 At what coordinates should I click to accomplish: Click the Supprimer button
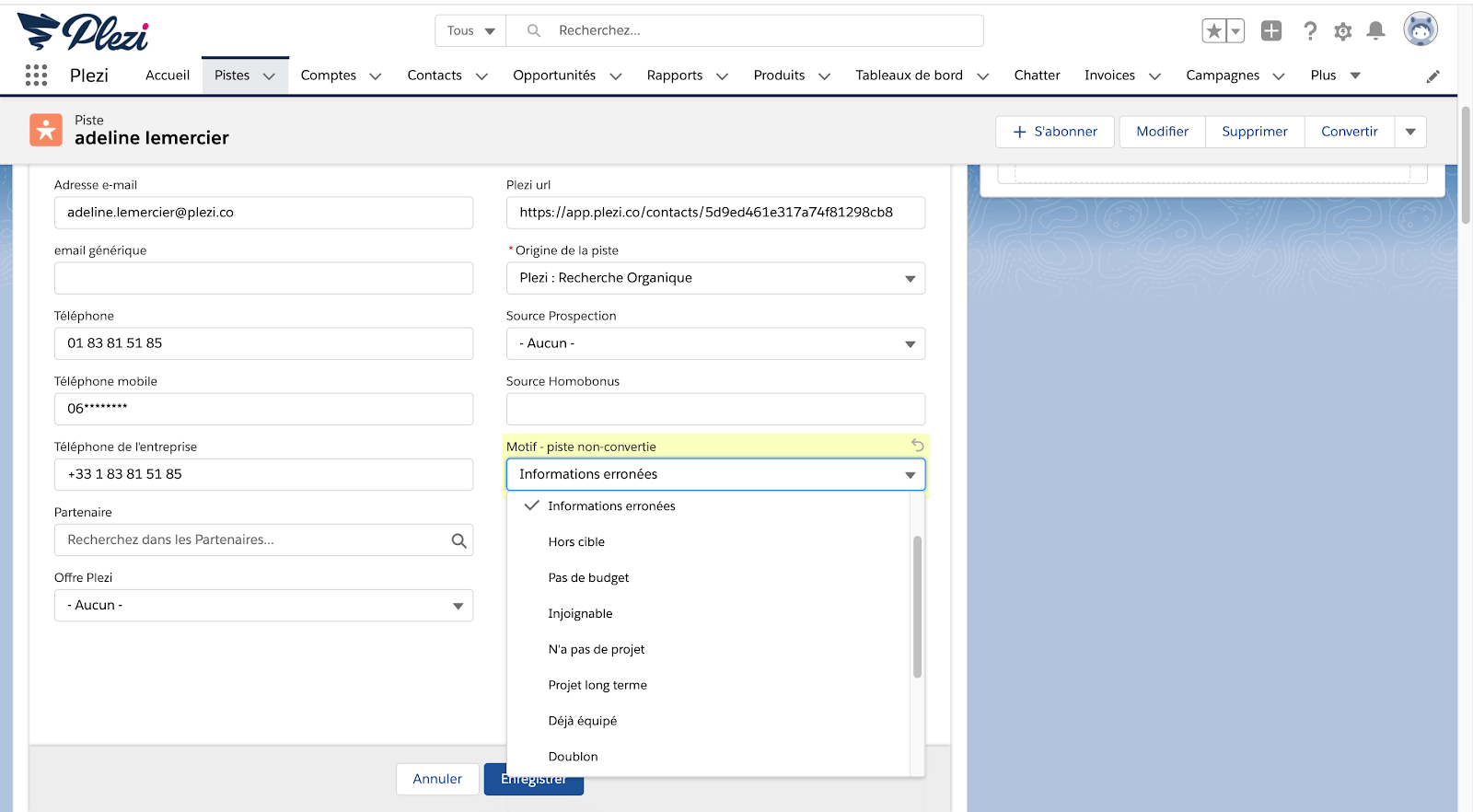[1255, 132]
